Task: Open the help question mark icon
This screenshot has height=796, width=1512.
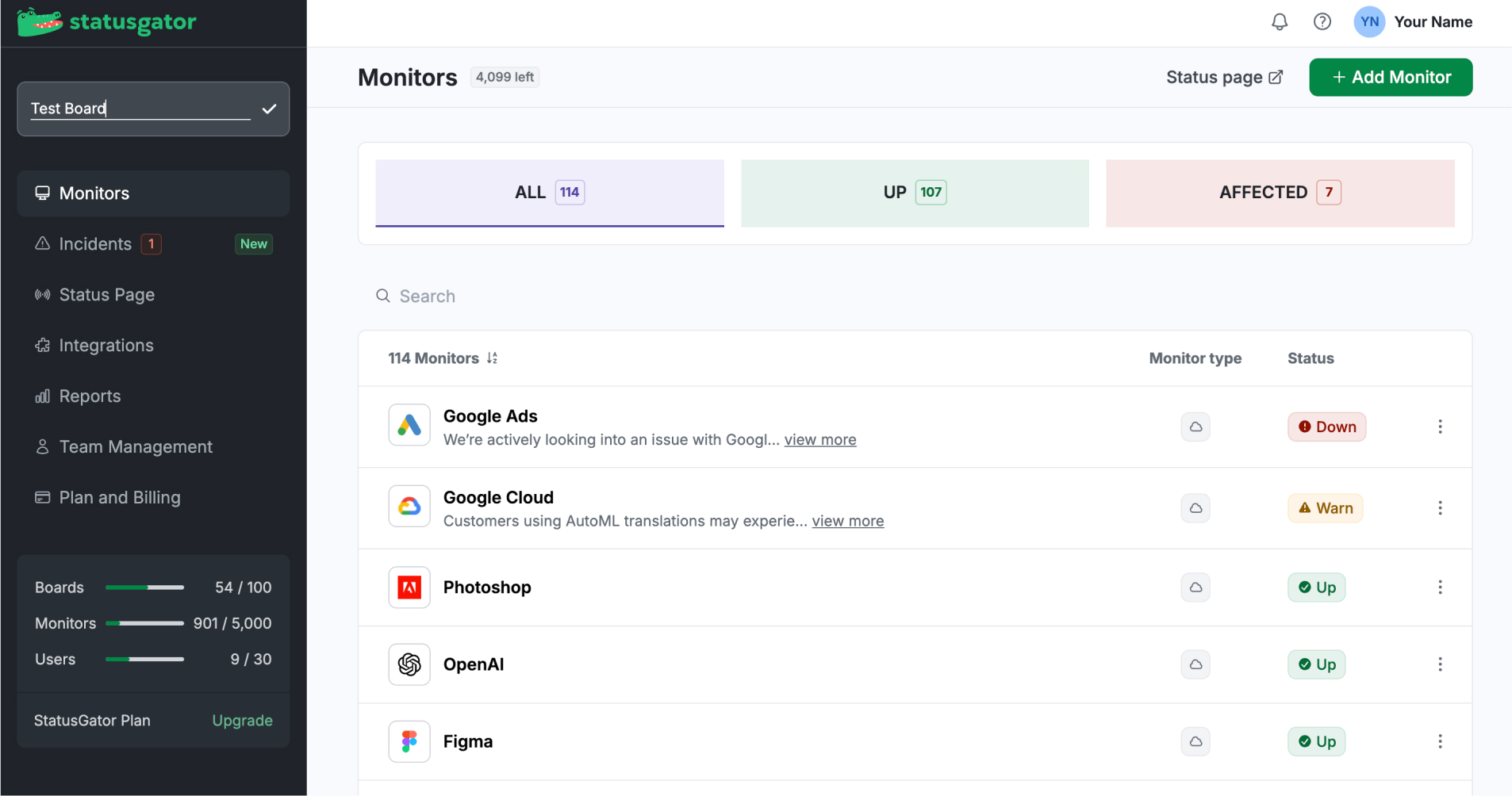Action: click(1322, 22)
